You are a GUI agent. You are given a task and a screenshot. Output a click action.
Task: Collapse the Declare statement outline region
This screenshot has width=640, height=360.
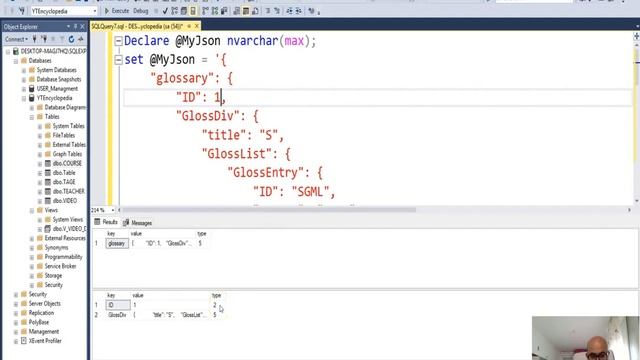point(118,41)
